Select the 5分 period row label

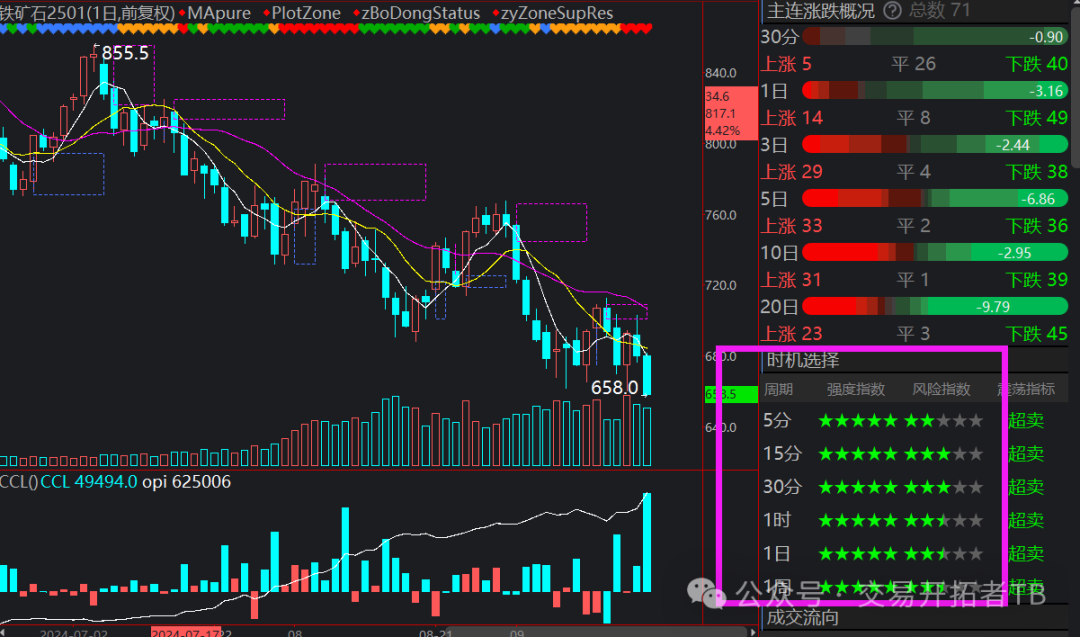click(x=778, y=420)
